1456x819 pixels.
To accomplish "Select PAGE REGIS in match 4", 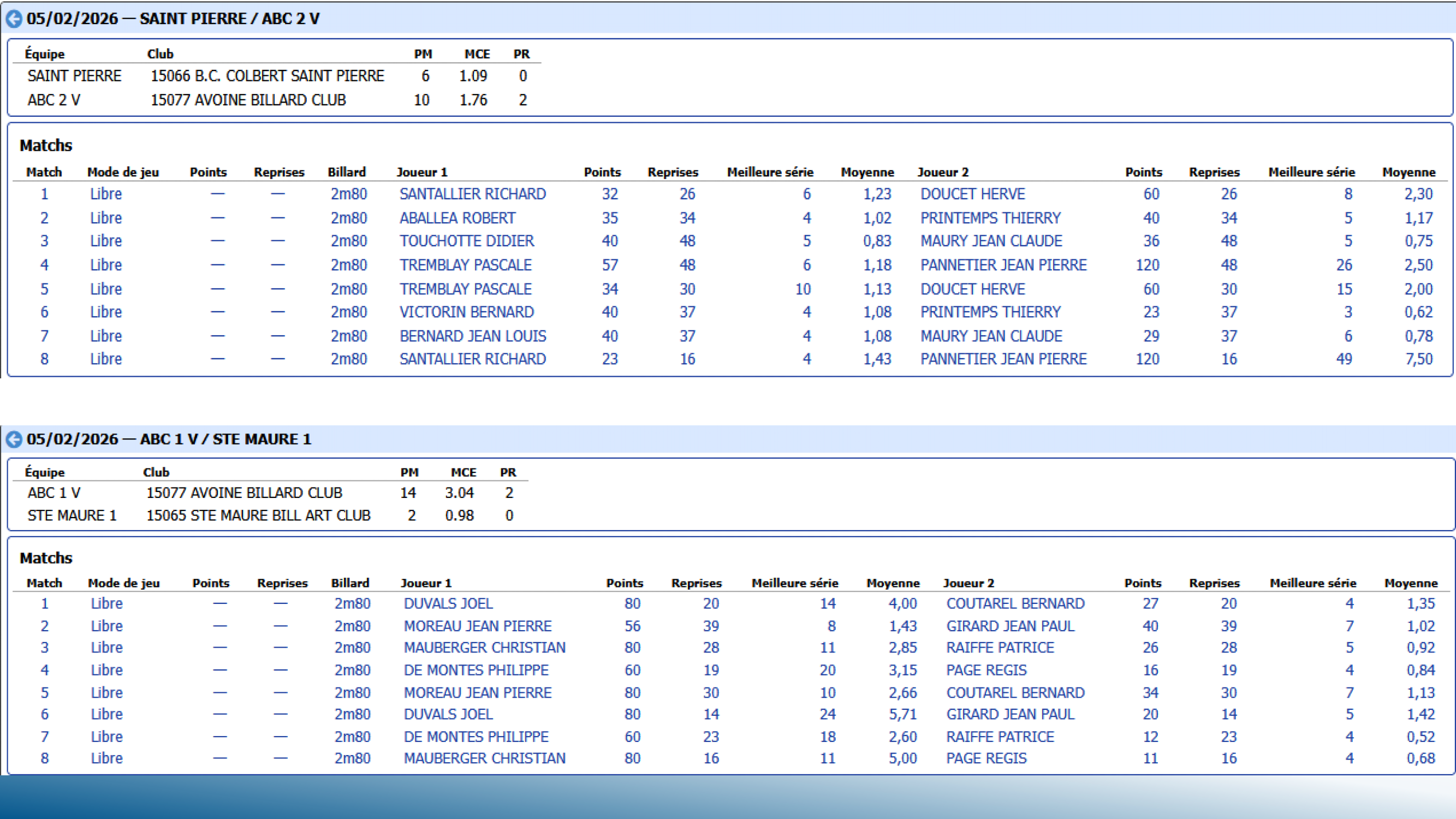I will pyautogui.click(x=986, y=670).
